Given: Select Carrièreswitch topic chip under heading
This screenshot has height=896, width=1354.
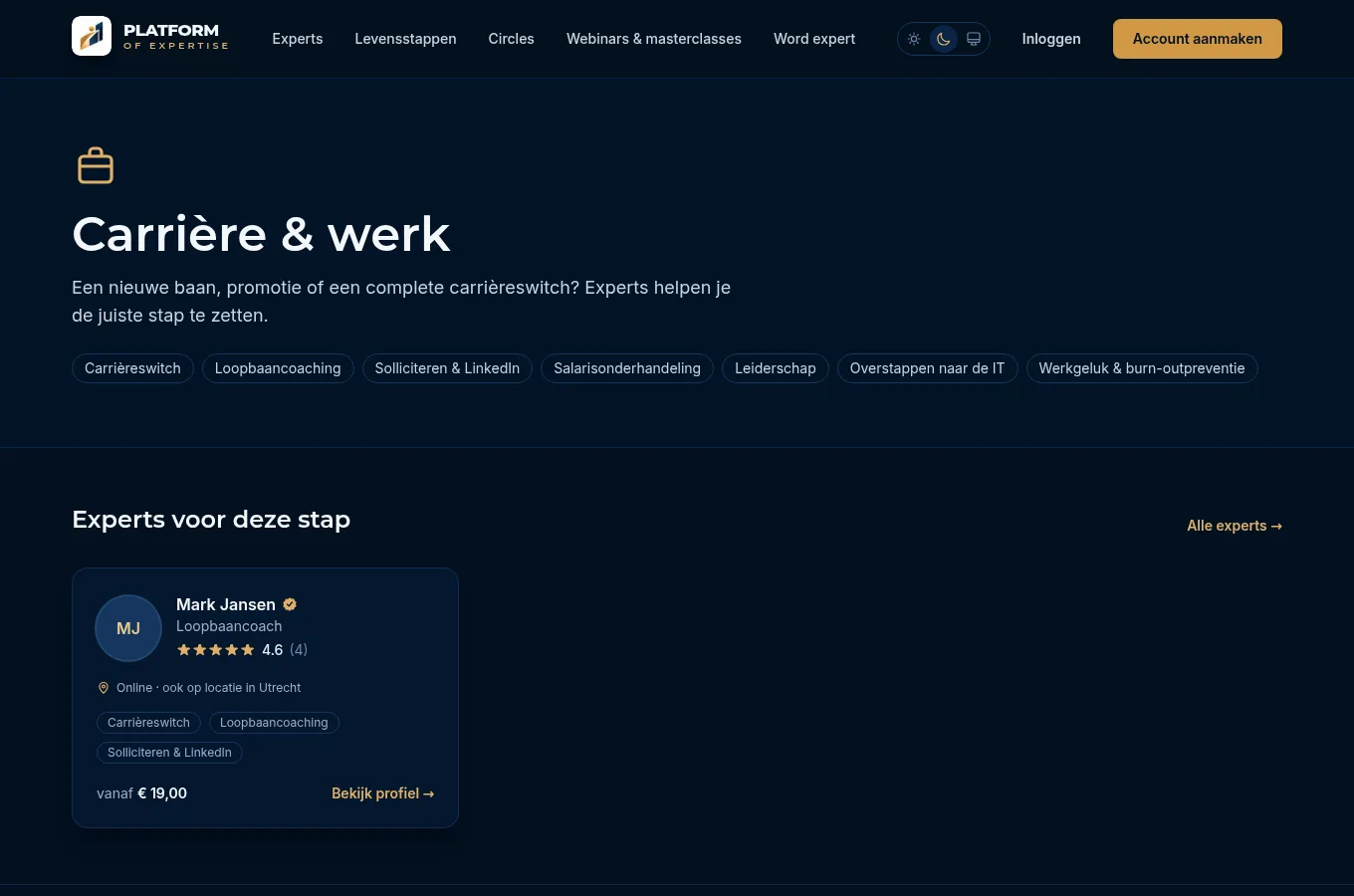Looking at the screenshot, I should (x=132, y=368).
